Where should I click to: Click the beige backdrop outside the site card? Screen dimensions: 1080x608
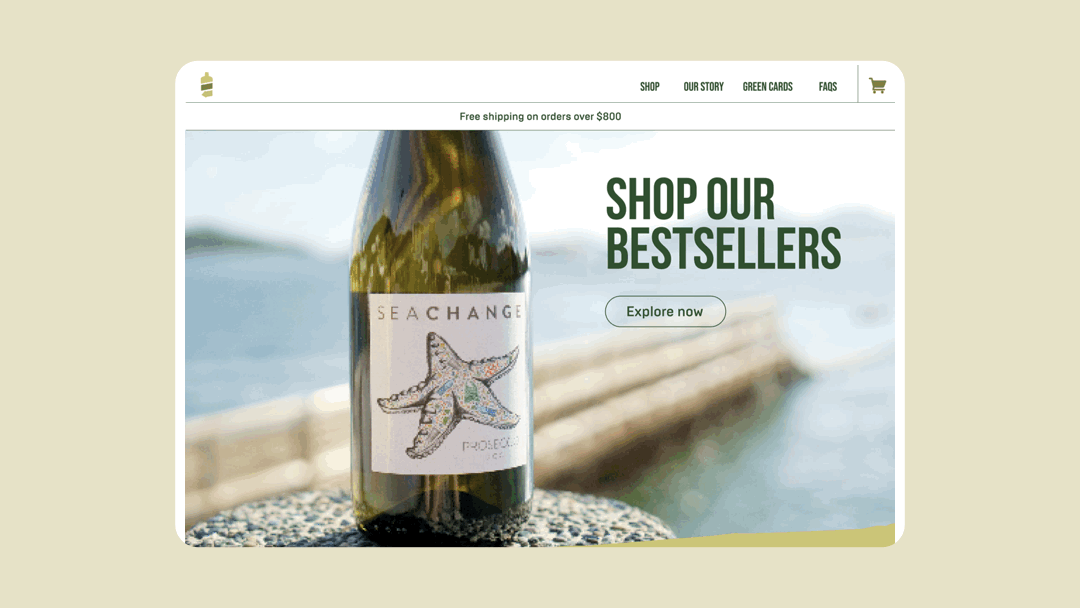(83, 303)
